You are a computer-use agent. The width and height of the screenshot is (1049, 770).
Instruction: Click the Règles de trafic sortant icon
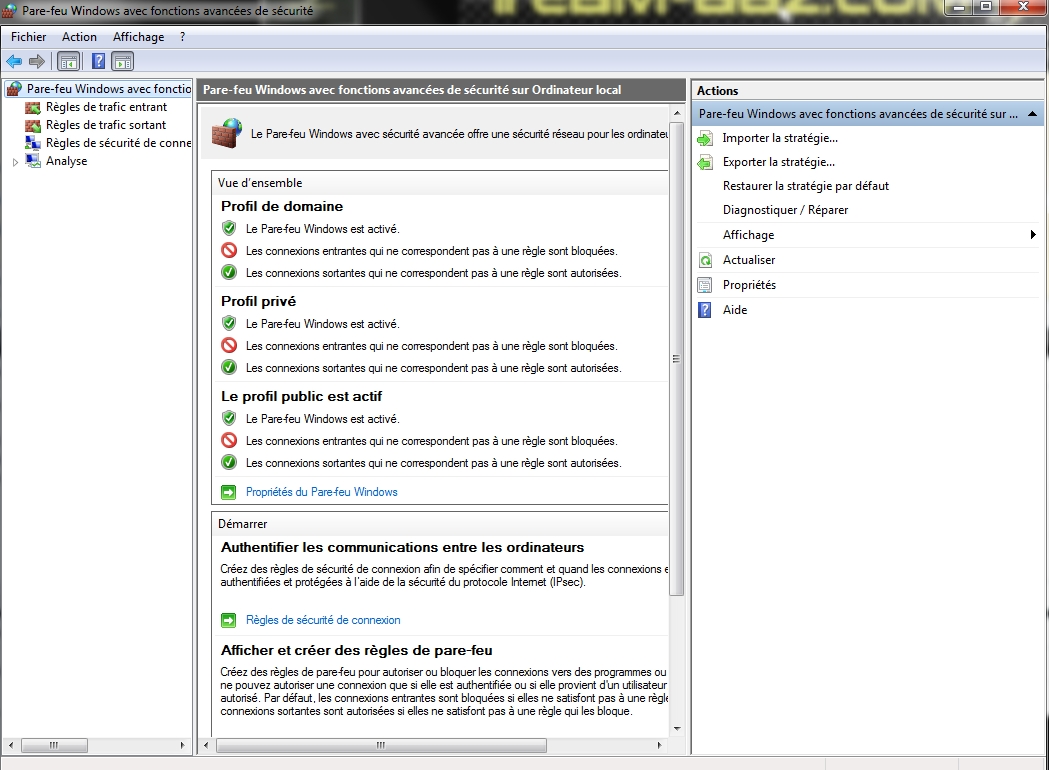tap(33, 125)
